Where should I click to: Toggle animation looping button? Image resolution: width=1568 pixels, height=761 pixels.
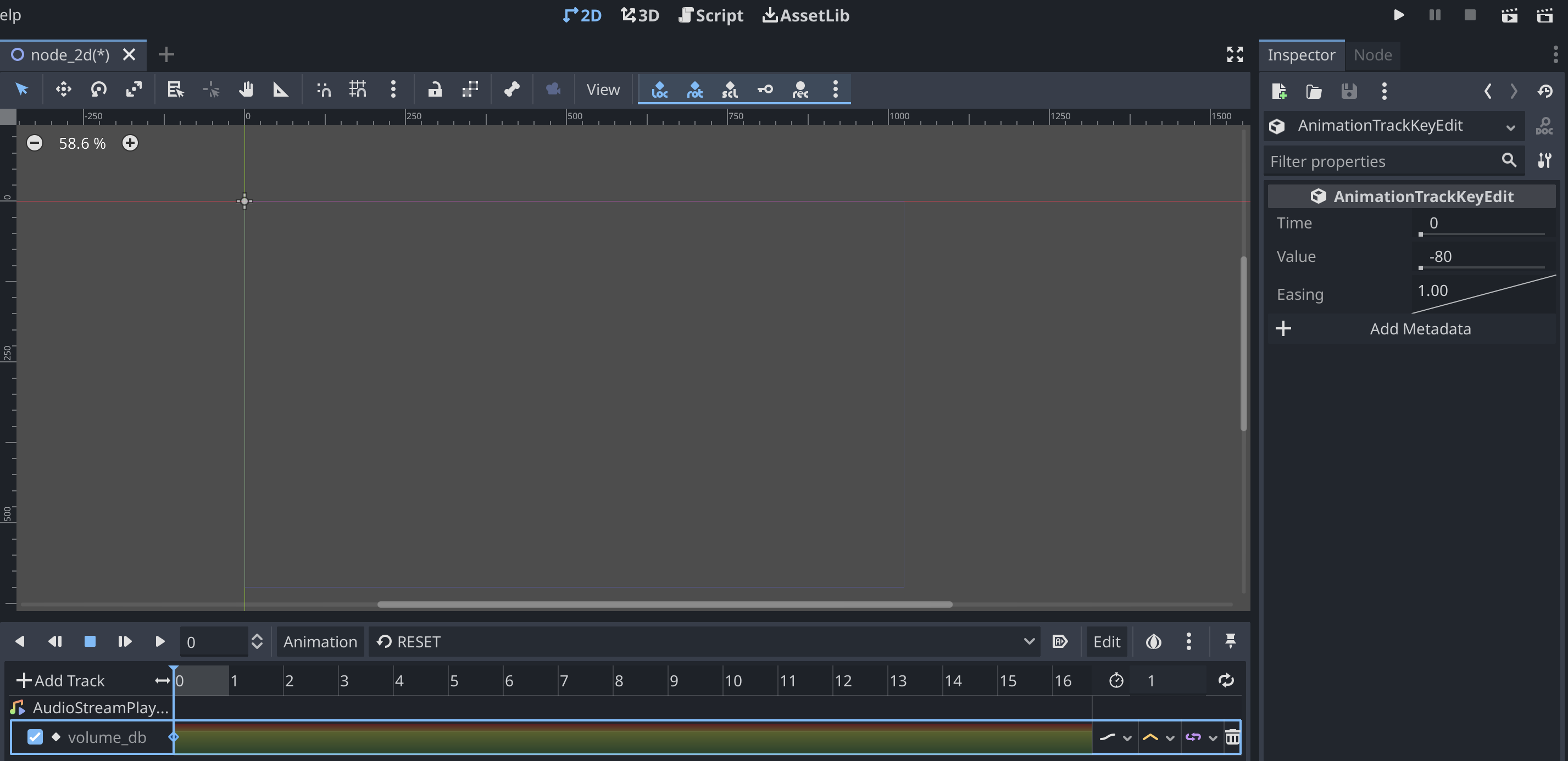(x=1225, y=681)
